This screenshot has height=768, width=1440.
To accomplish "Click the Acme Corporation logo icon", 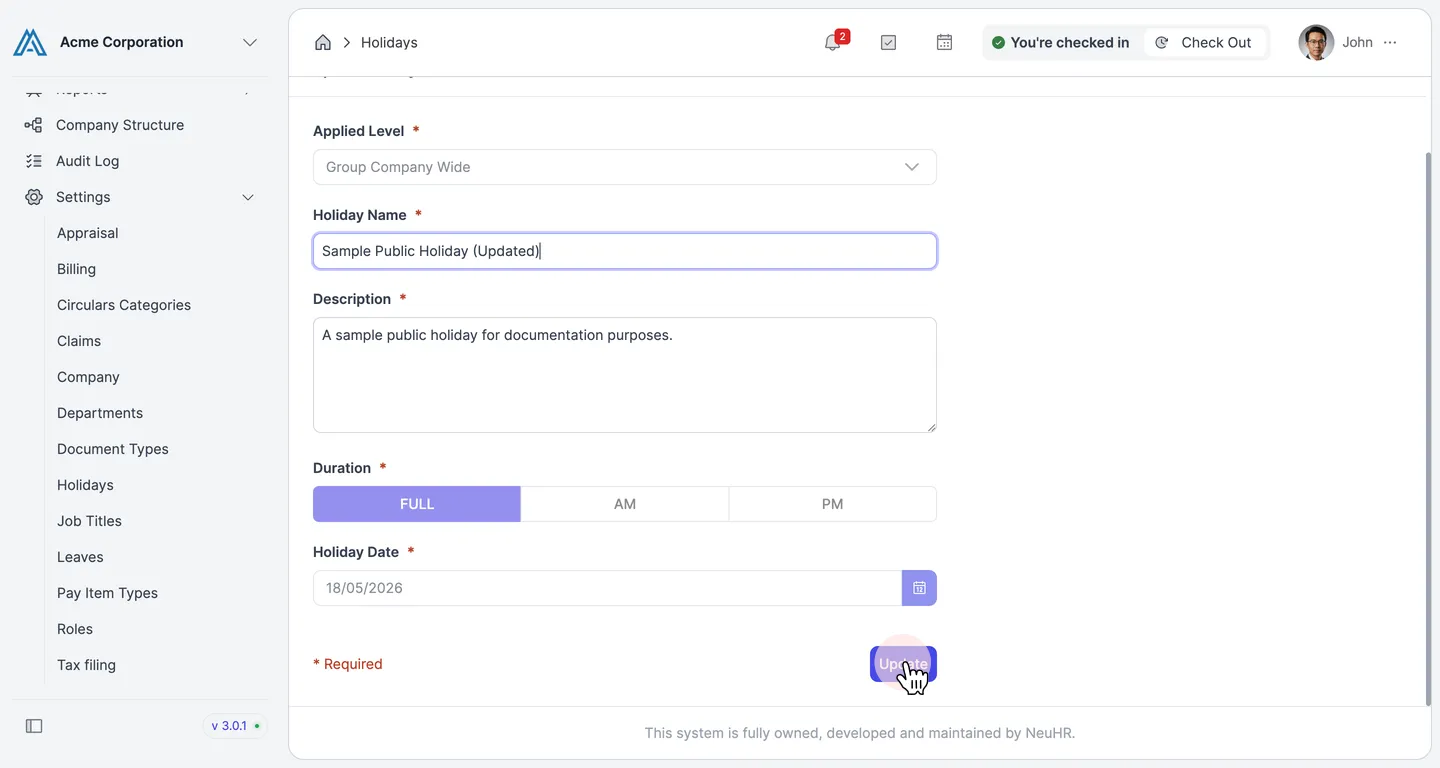I will pyautogui.click(x=30, y=42).
